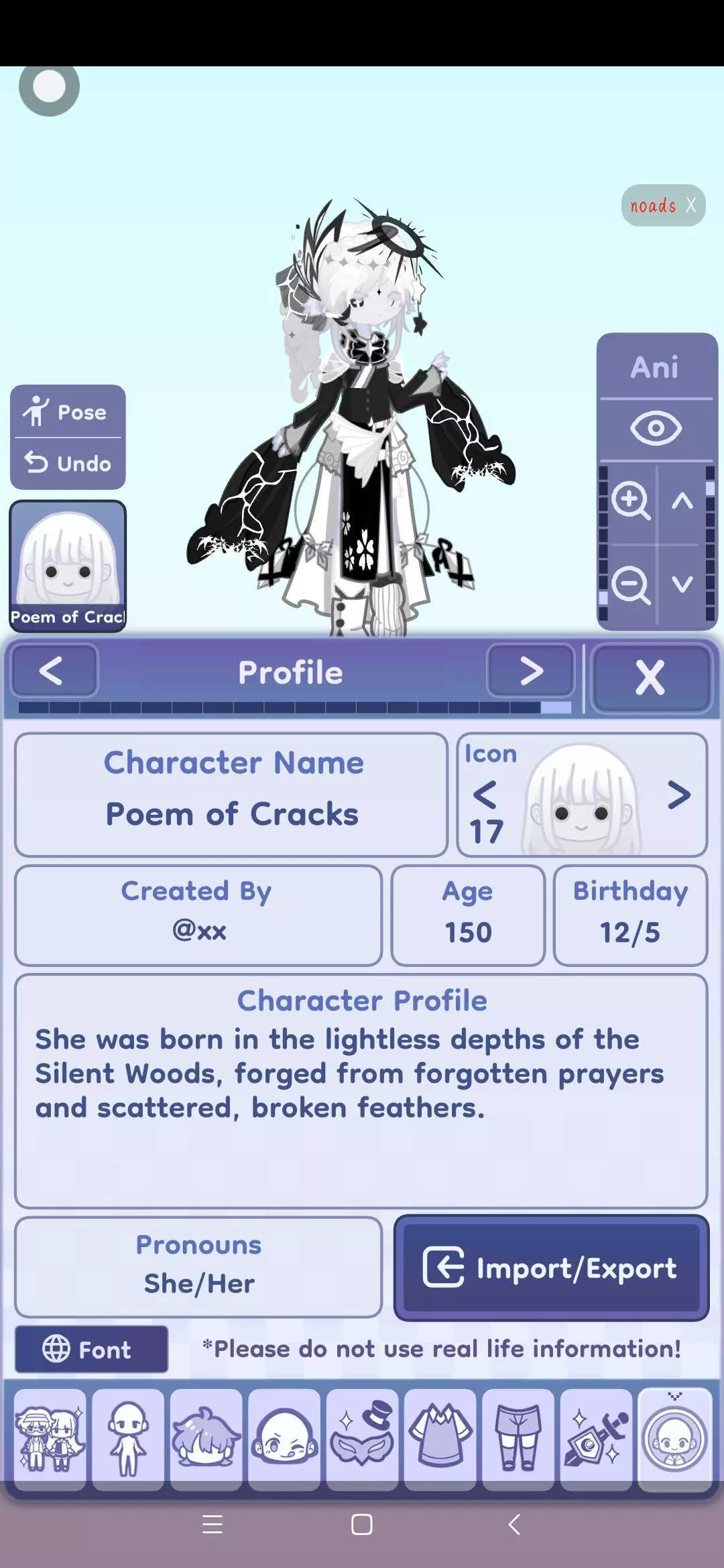Move character up with the up chevron
The width and height of the screenshot is (724, 1568).
pos(682,501)
